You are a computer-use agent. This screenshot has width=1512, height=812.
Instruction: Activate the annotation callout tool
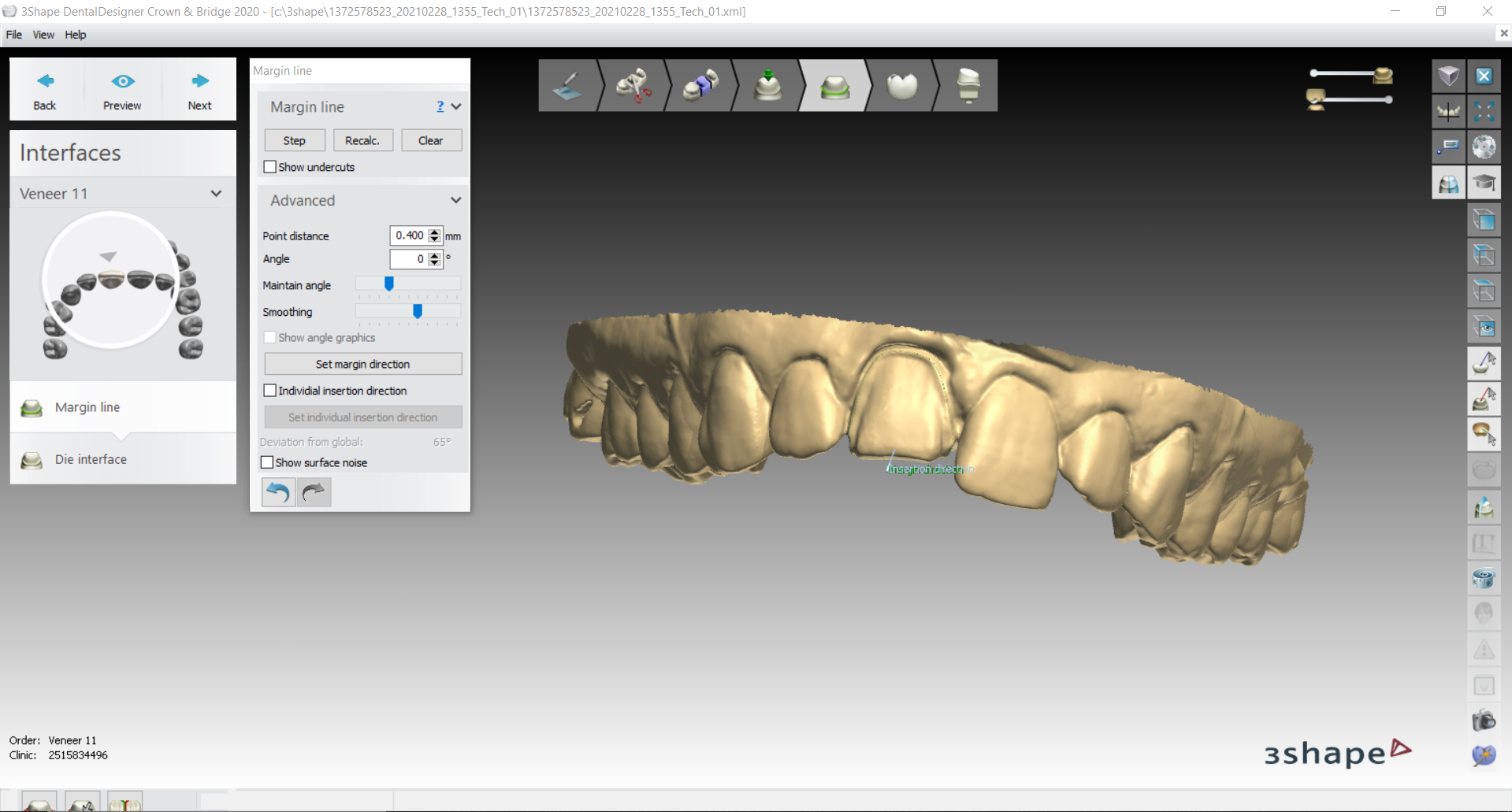tap(1448, 146)
